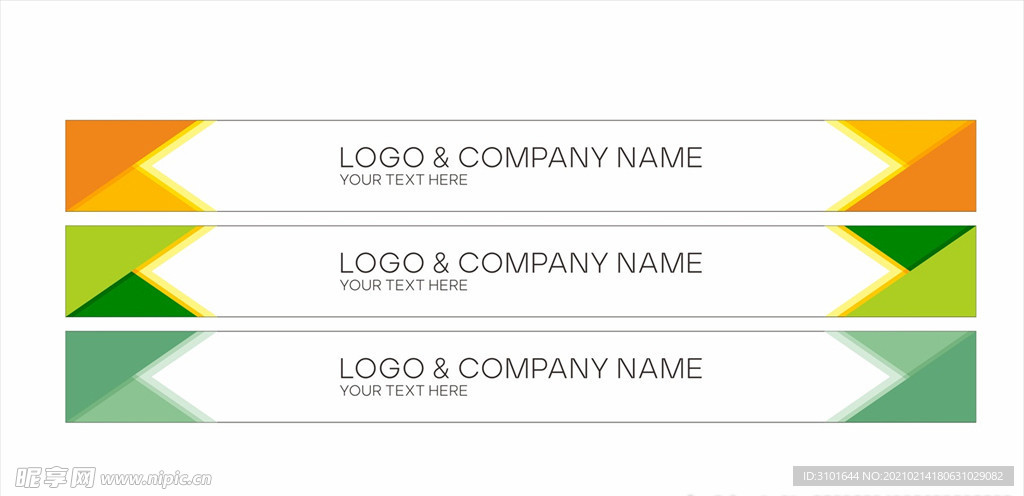1024x496 pixels.
Task: Open the www.nipic.cn link
Action: click(156, 480)
